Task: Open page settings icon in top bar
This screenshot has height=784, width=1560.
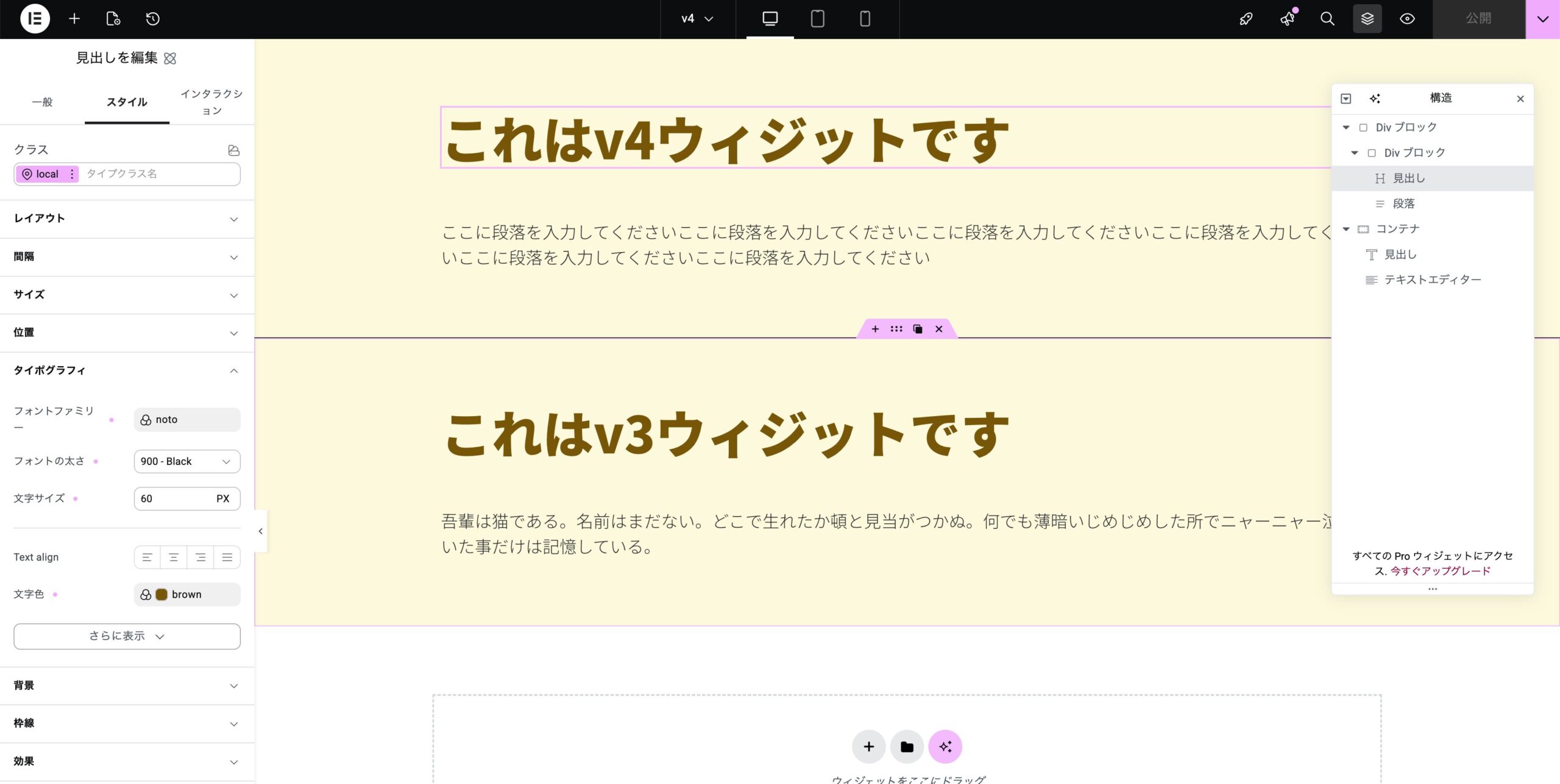Action: [113, 19]
